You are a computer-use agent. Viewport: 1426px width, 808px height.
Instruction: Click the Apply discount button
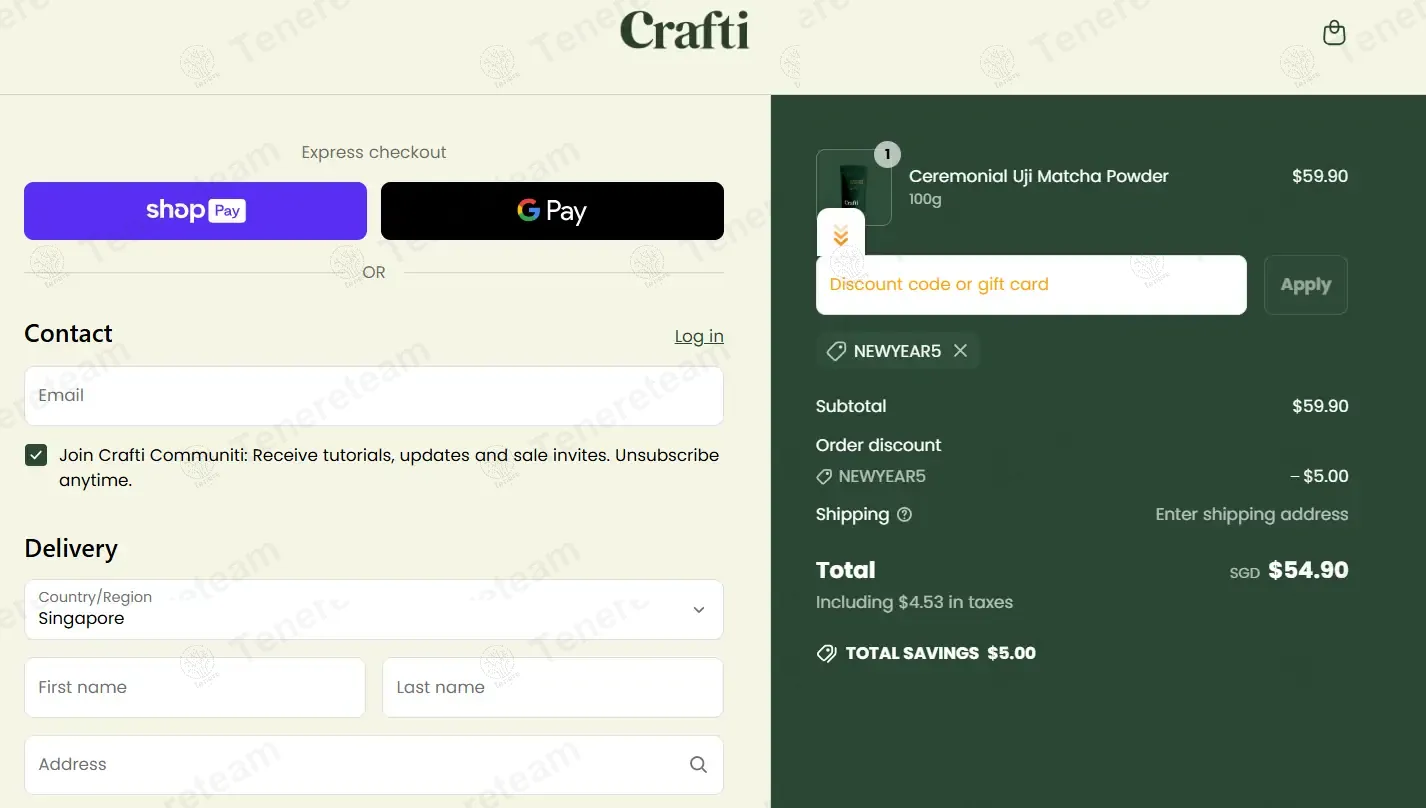(x=1306, y=285)
